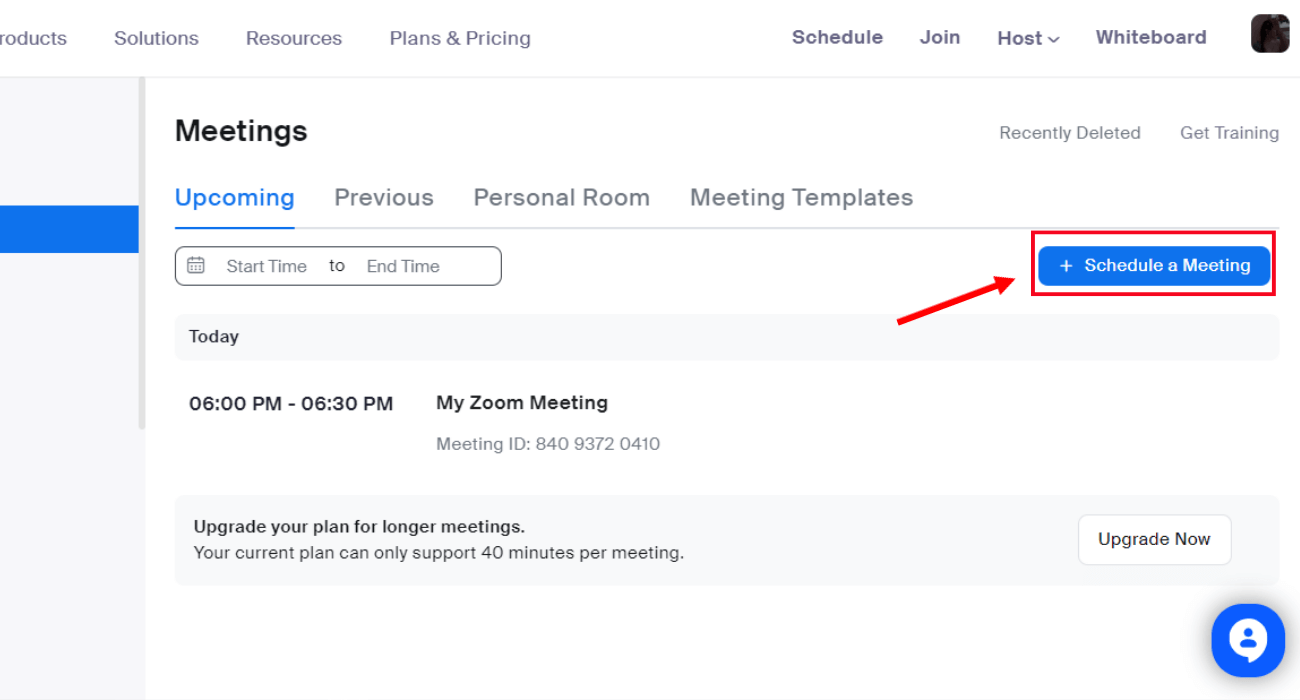The image size is (1300, 700).
Task: Click Join in the top navigation
Action: pos(940,37)
